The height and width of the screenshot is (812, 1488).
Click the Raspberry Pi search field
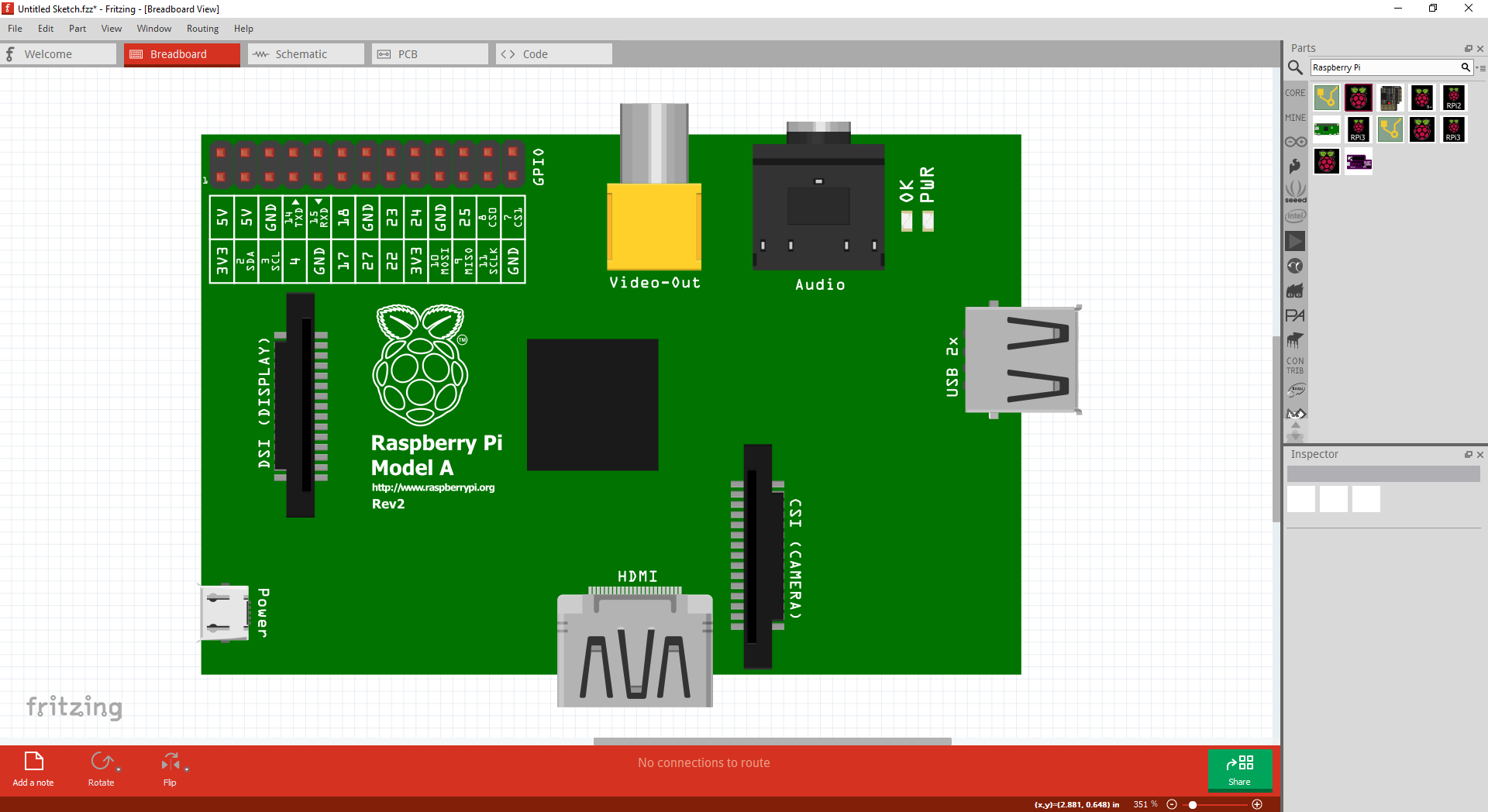pos(1383,67)
